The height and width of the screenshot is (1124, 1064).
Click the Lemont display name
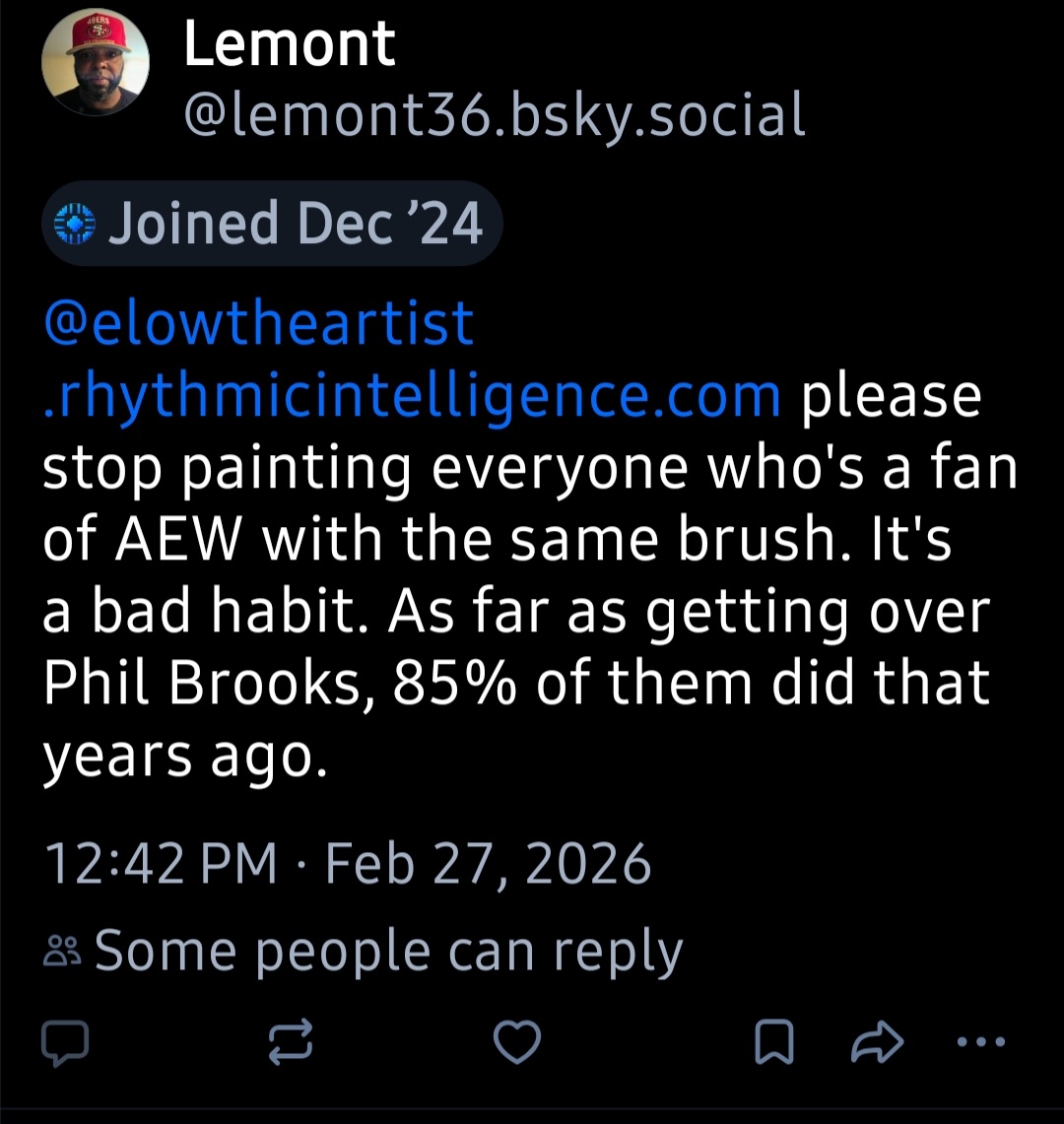click(290, 44)
